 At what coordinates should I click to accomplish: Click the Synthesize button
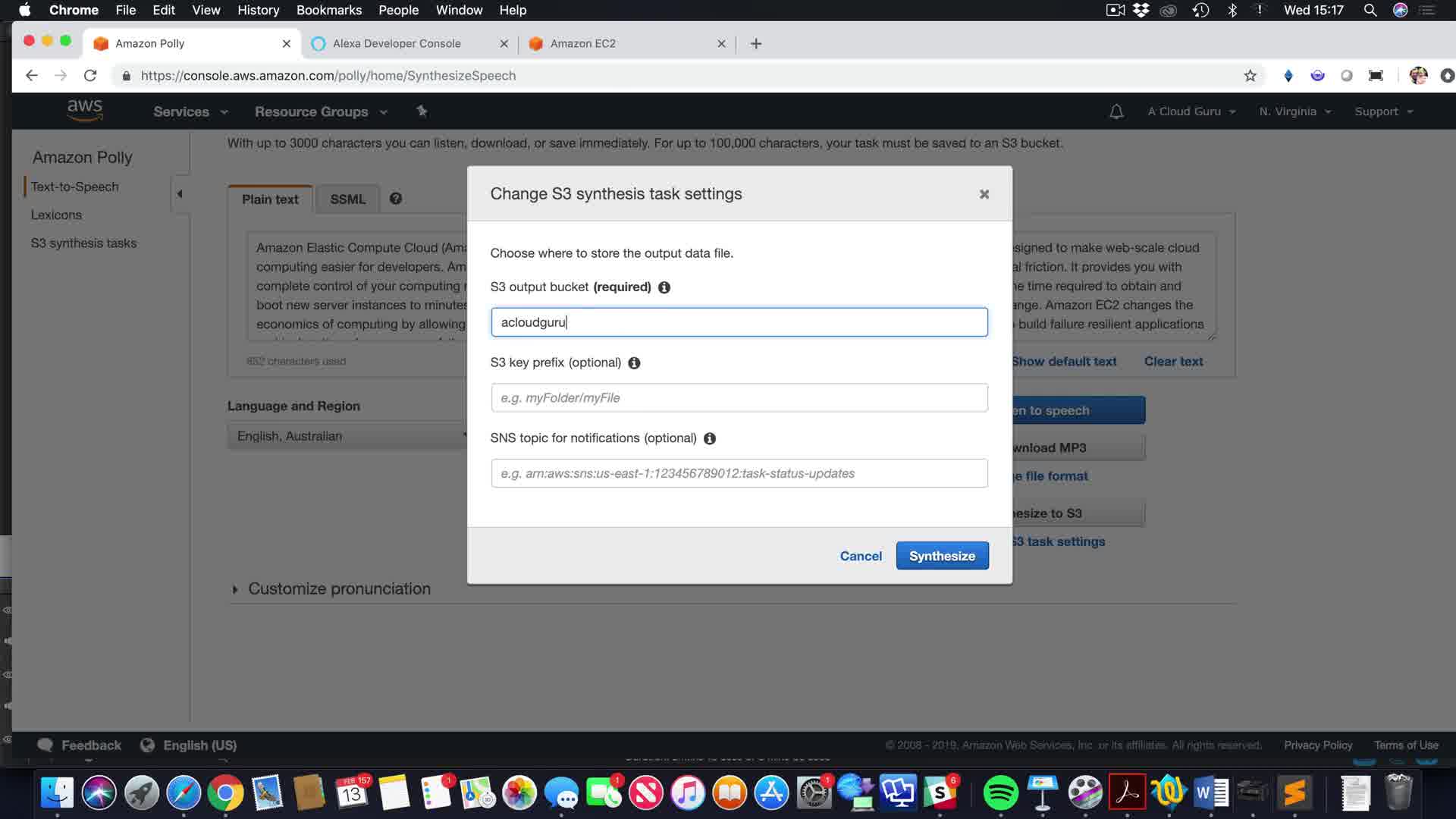942,556
